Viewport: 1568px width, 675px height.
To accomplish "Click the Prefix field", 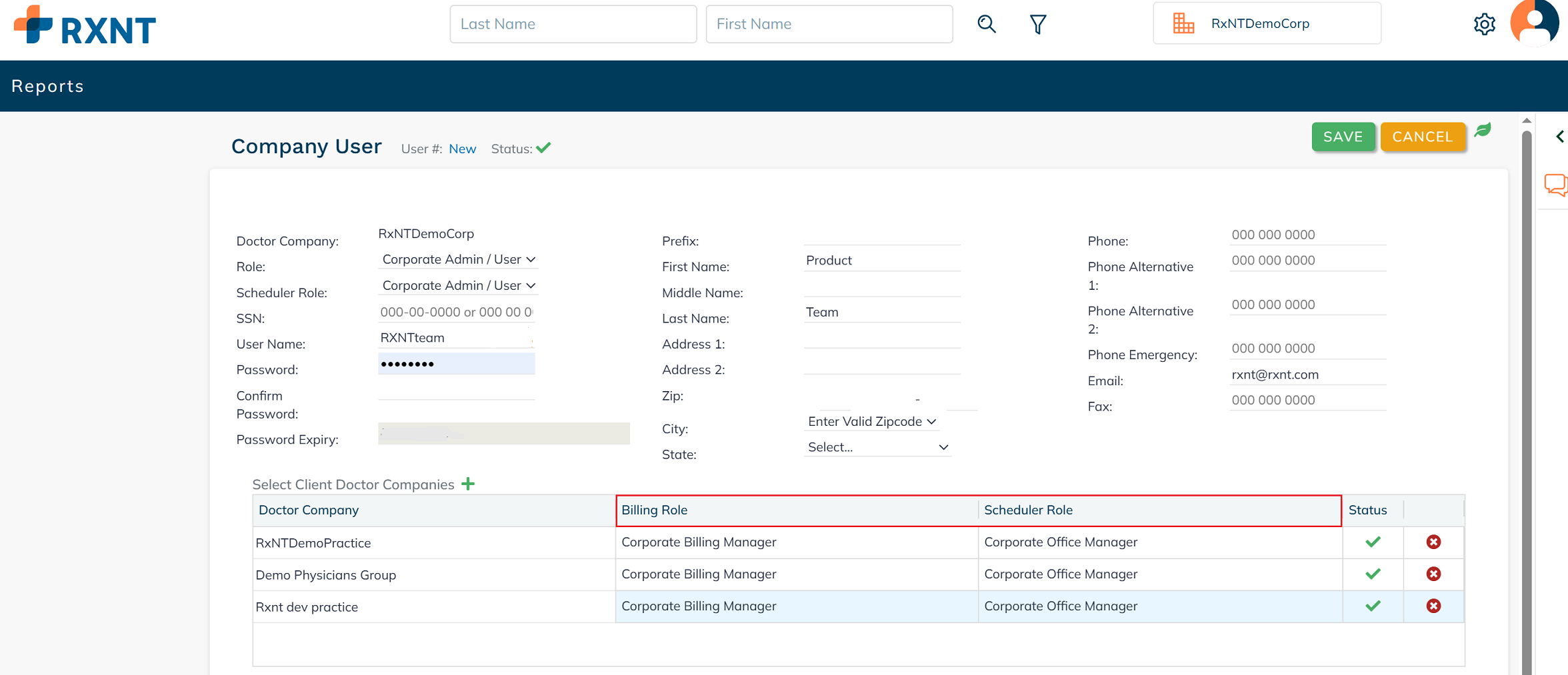I will [882, 235].
